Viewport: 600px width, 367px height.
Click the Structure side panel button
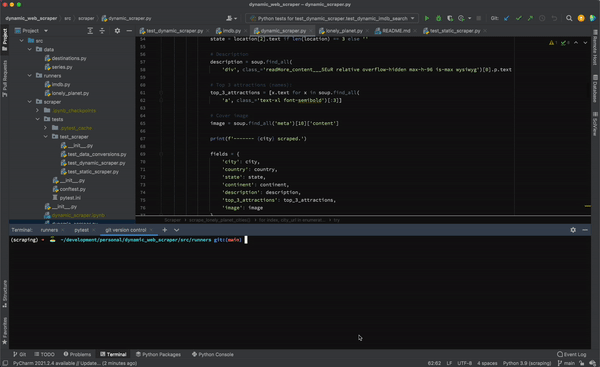click(x=5, y=294)
